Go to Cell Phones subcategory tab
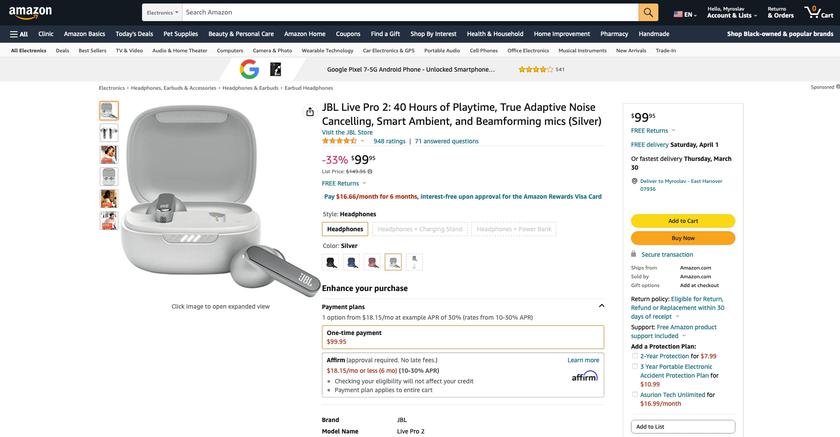840x437 pixels. [483, 50]
